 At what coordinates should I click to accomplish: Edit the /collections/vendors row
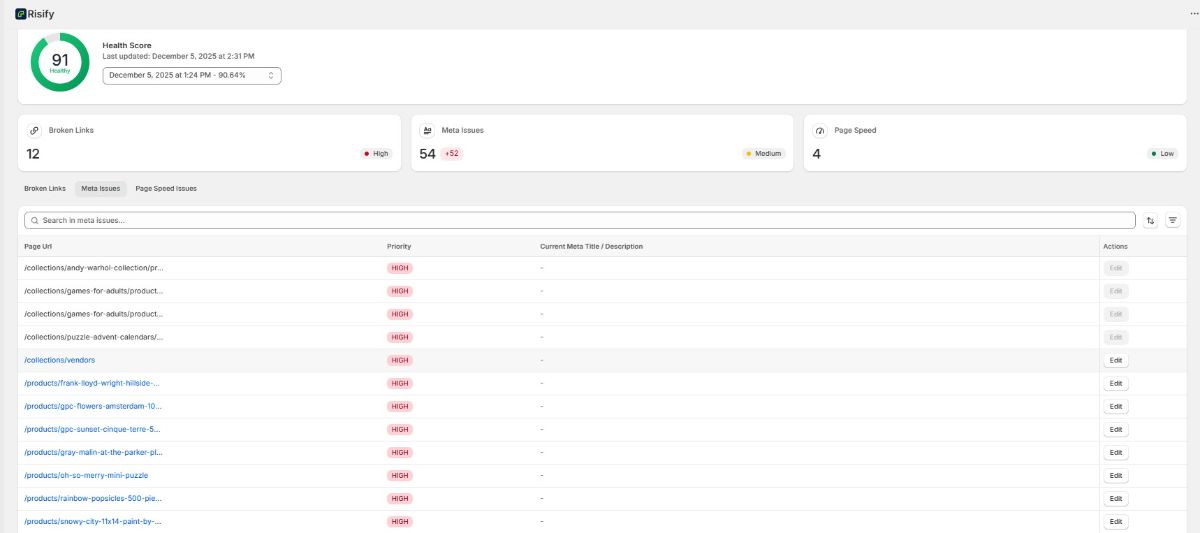(1116, 360)
